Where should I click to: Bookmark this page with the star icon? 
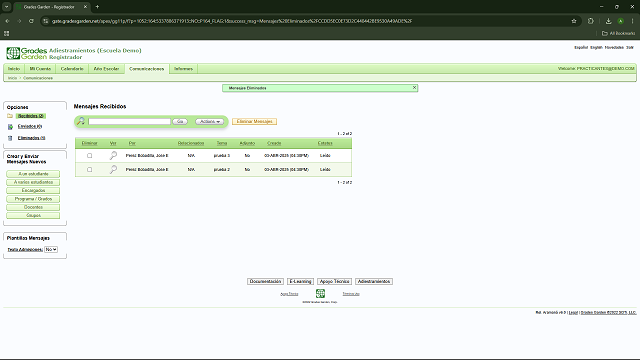(x=573, y=21)
